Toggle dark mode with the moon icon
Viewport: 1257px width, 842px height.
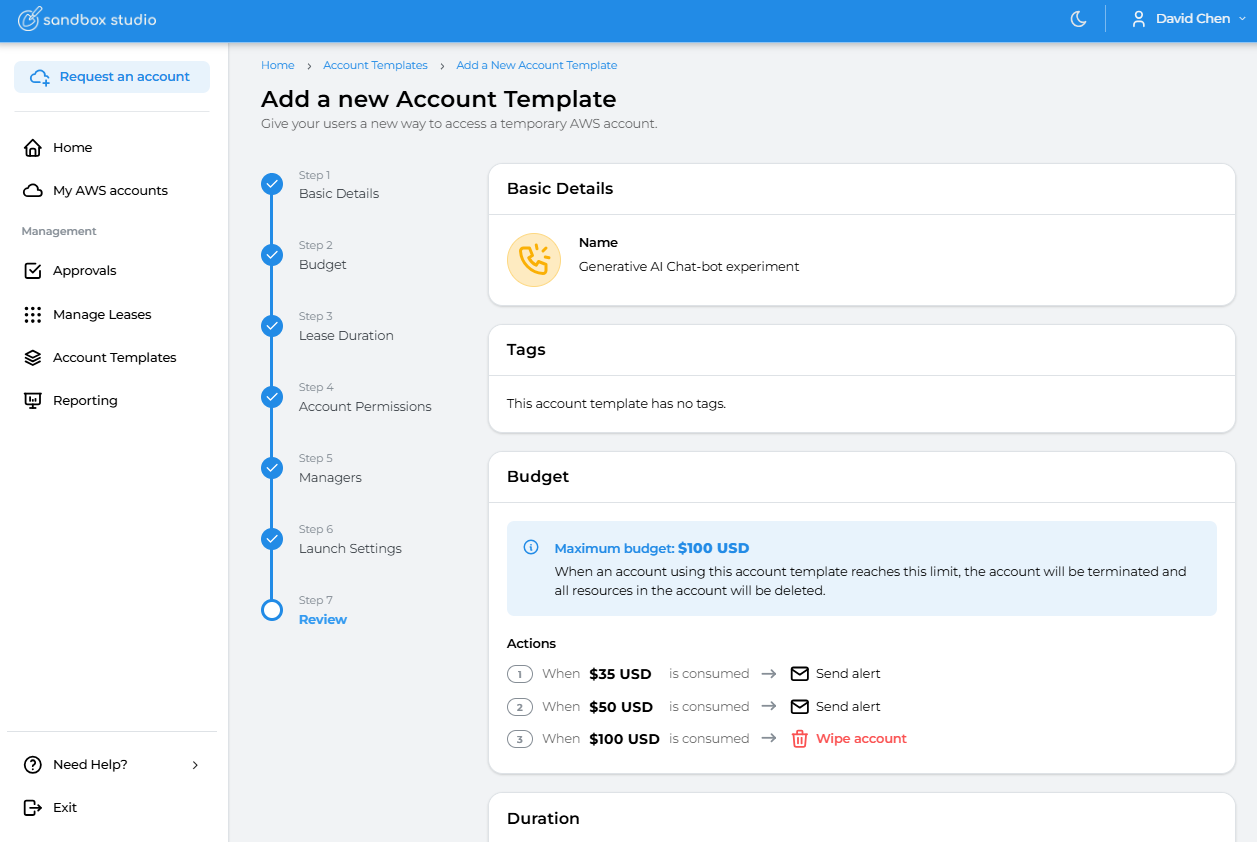(x=1078, y=19)
